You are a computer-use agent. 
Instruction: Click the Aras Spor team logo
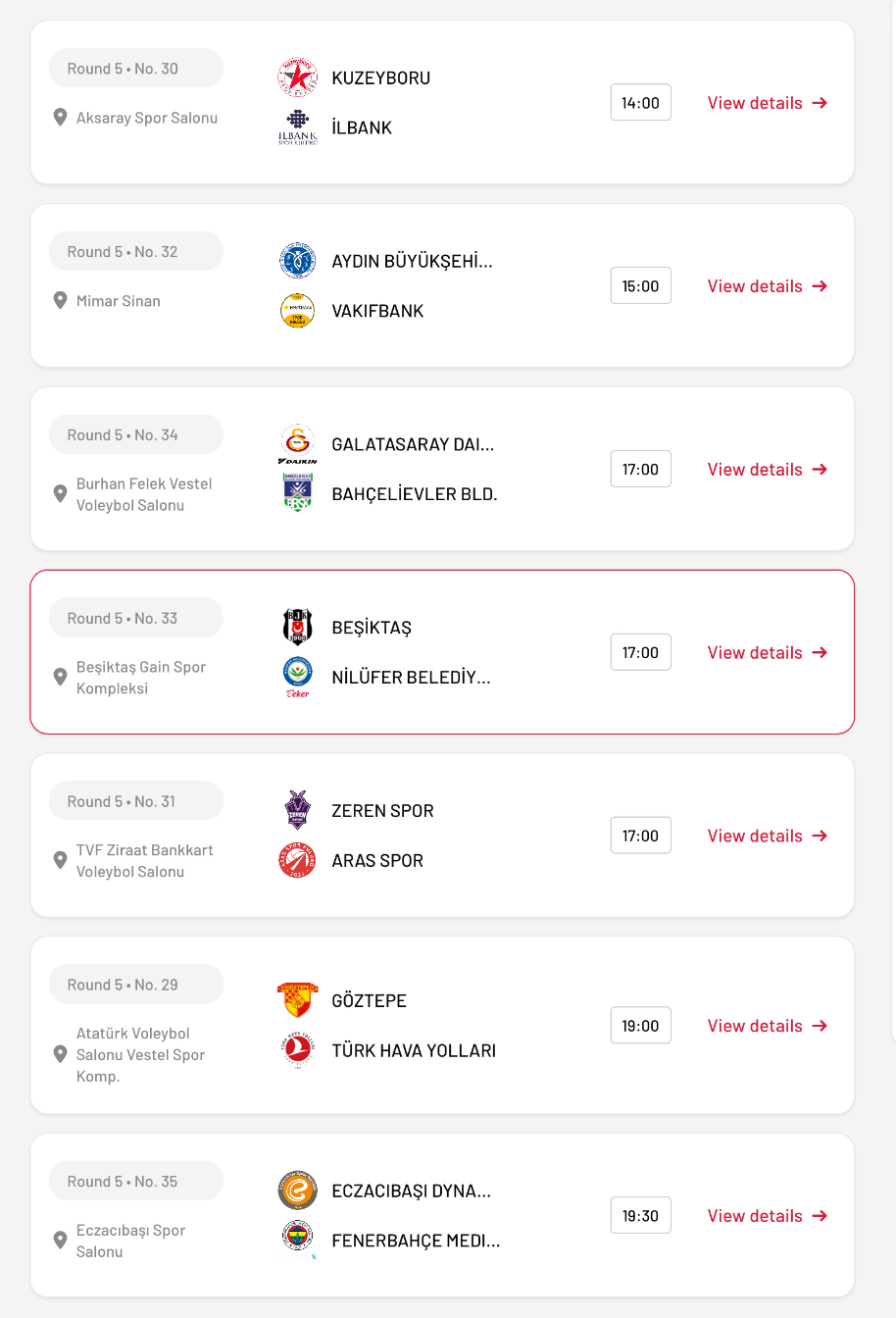[297, 860]
